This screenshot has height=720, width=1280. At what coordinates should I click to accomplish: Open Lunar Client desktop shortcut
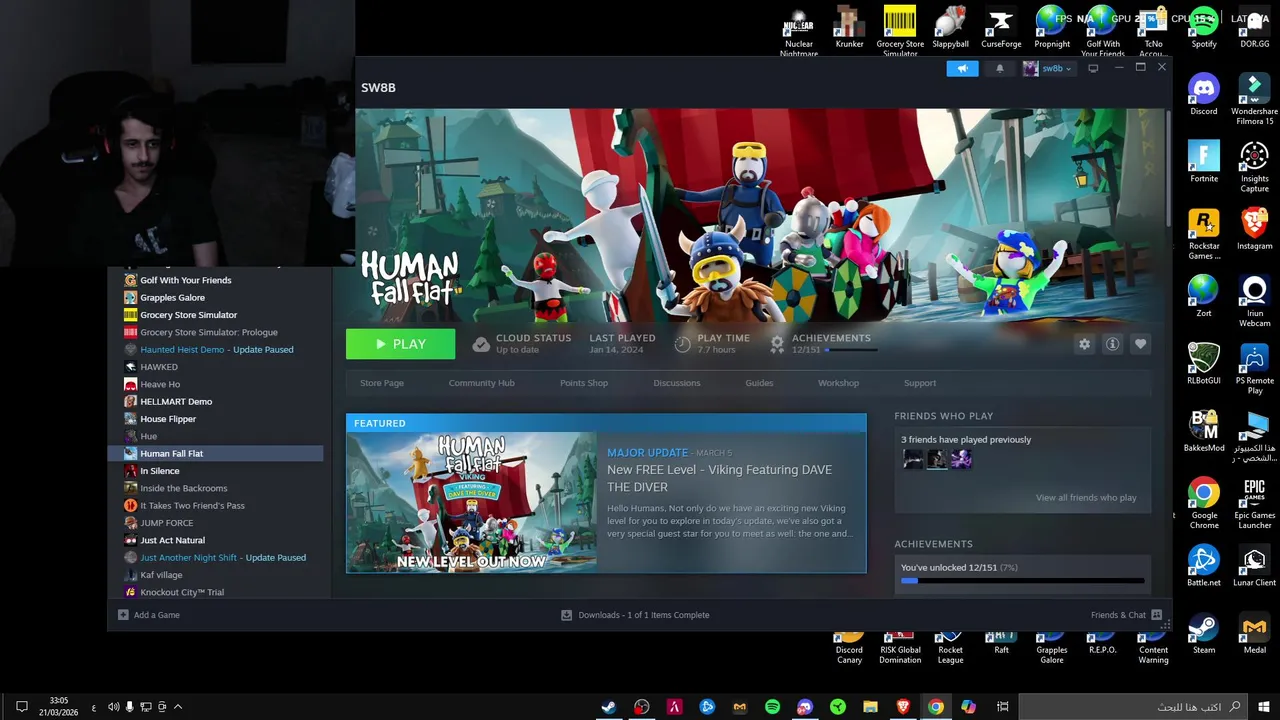1254,566
